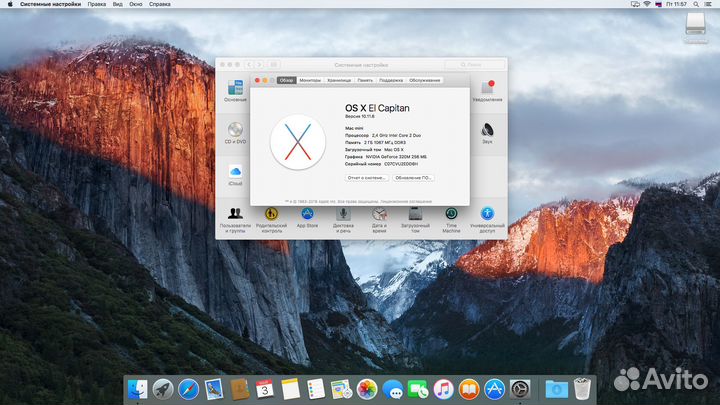Open Универсальный доступ pane

point(487,220)
